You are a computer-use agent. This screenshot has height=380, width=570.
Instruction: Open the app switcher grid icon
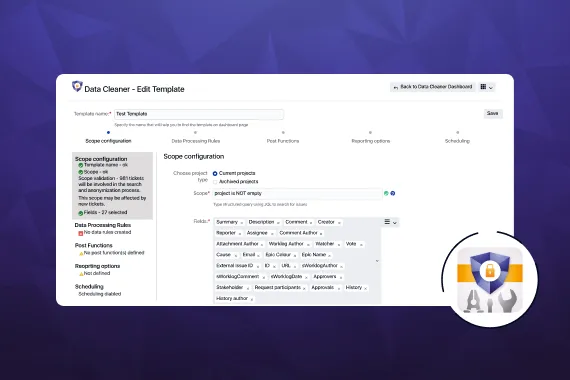point(483,87)
